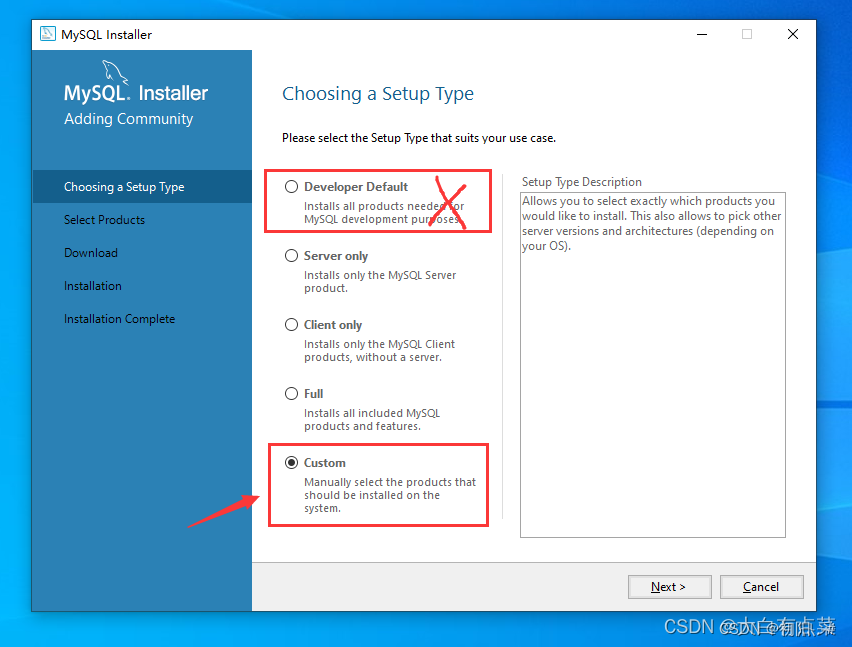Image resolution: width=852 pixels, height=647 pixels.
Task: Select the Full setup radio button
Action: tap(291, 394)
